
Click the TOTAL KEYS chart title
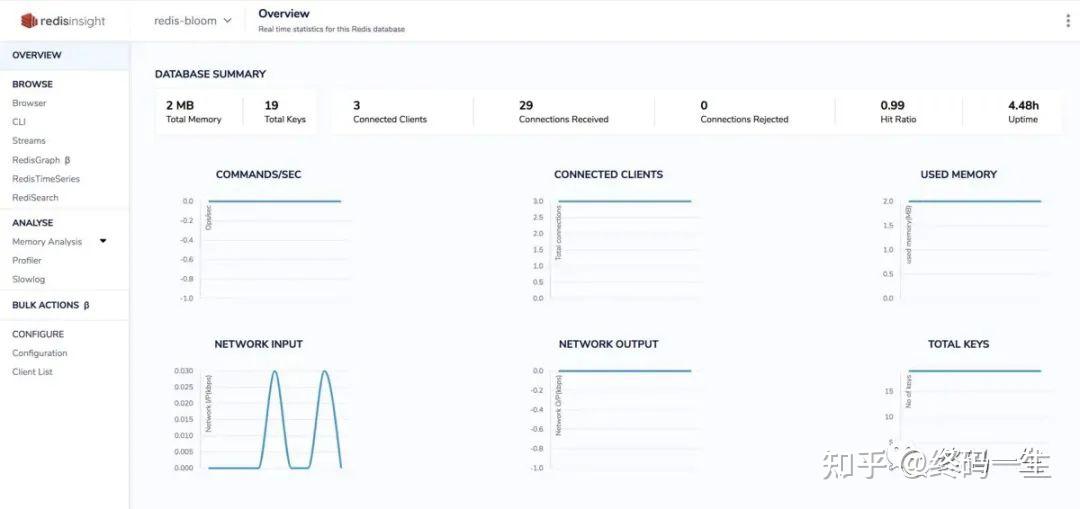pyautogui.click(x=958, y=344)
